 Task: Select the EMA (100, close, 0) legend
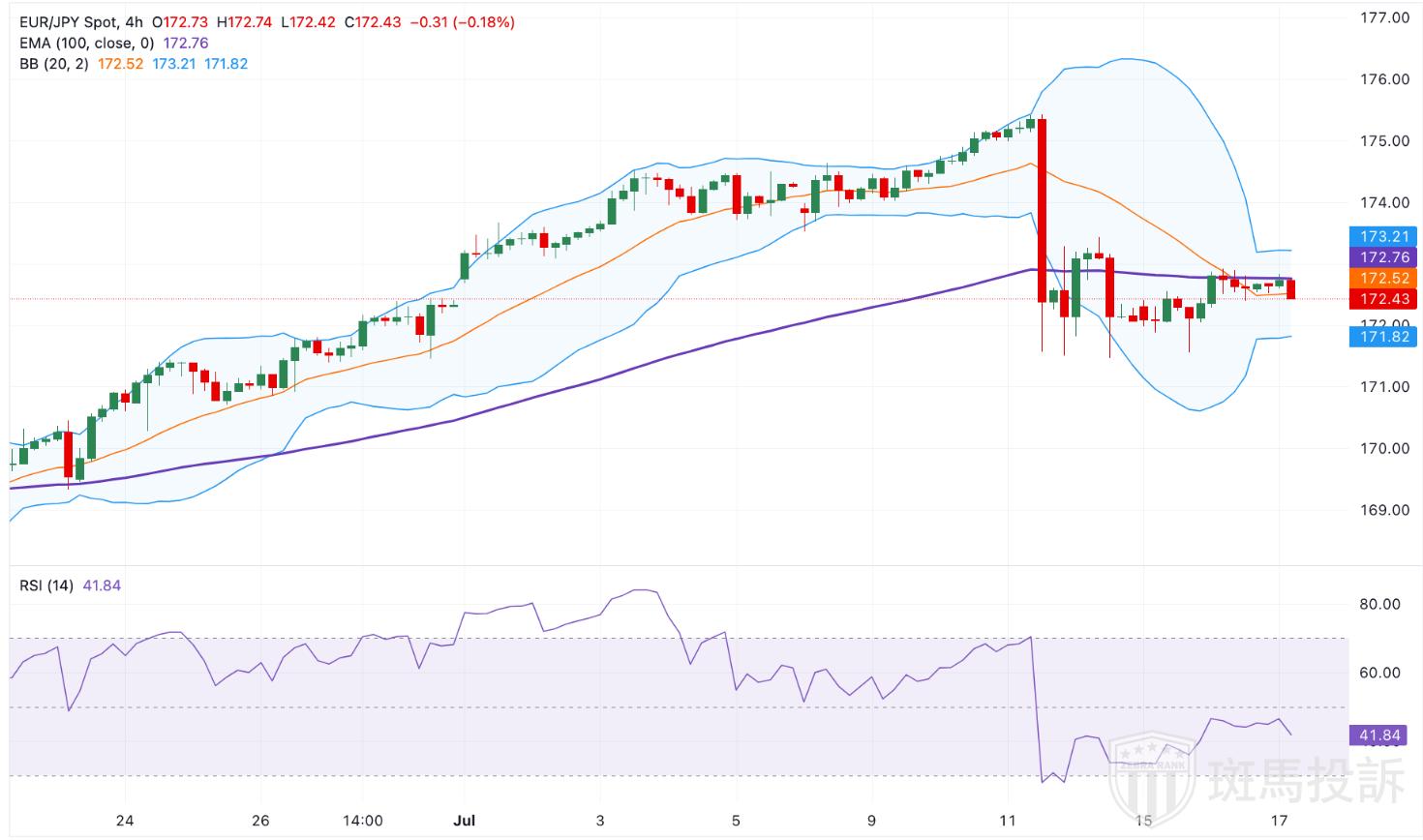(x=89, y=43)
